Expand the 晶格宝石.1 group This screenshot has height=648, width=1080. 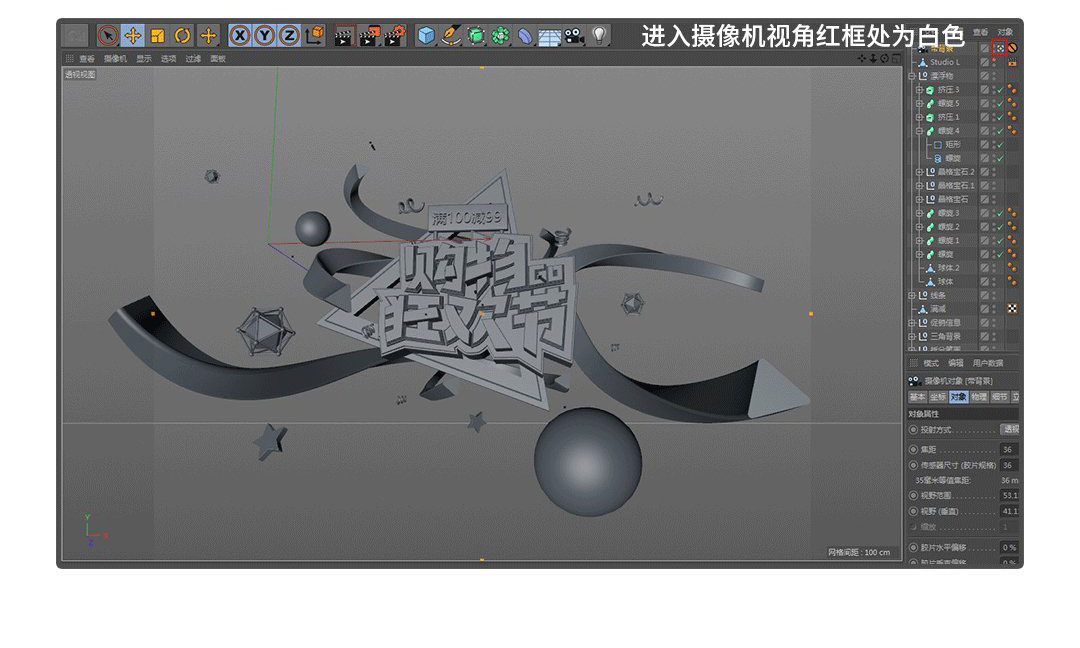[920, 186]
